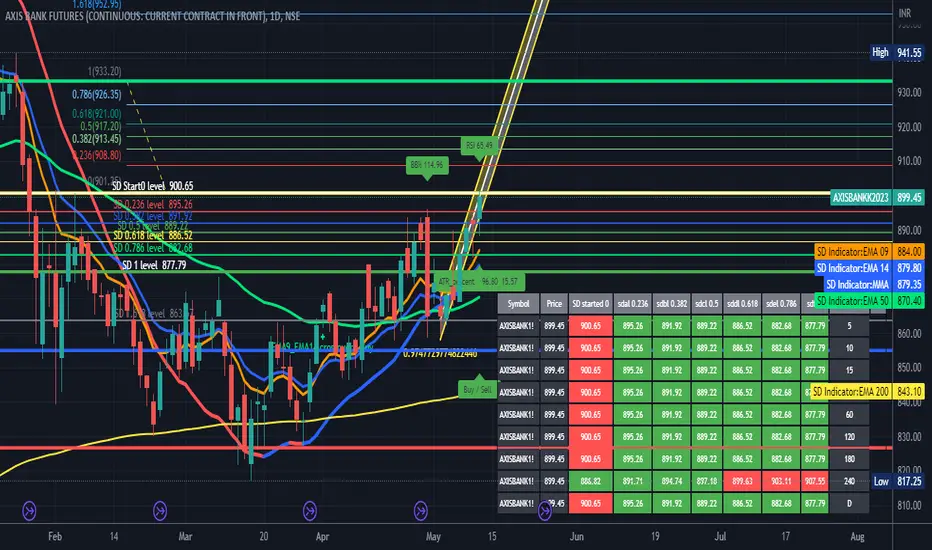Select the 0.236(908.80) Fibonacci level label
This screenshot has height=550, width=932.
[x=96, y=155]
